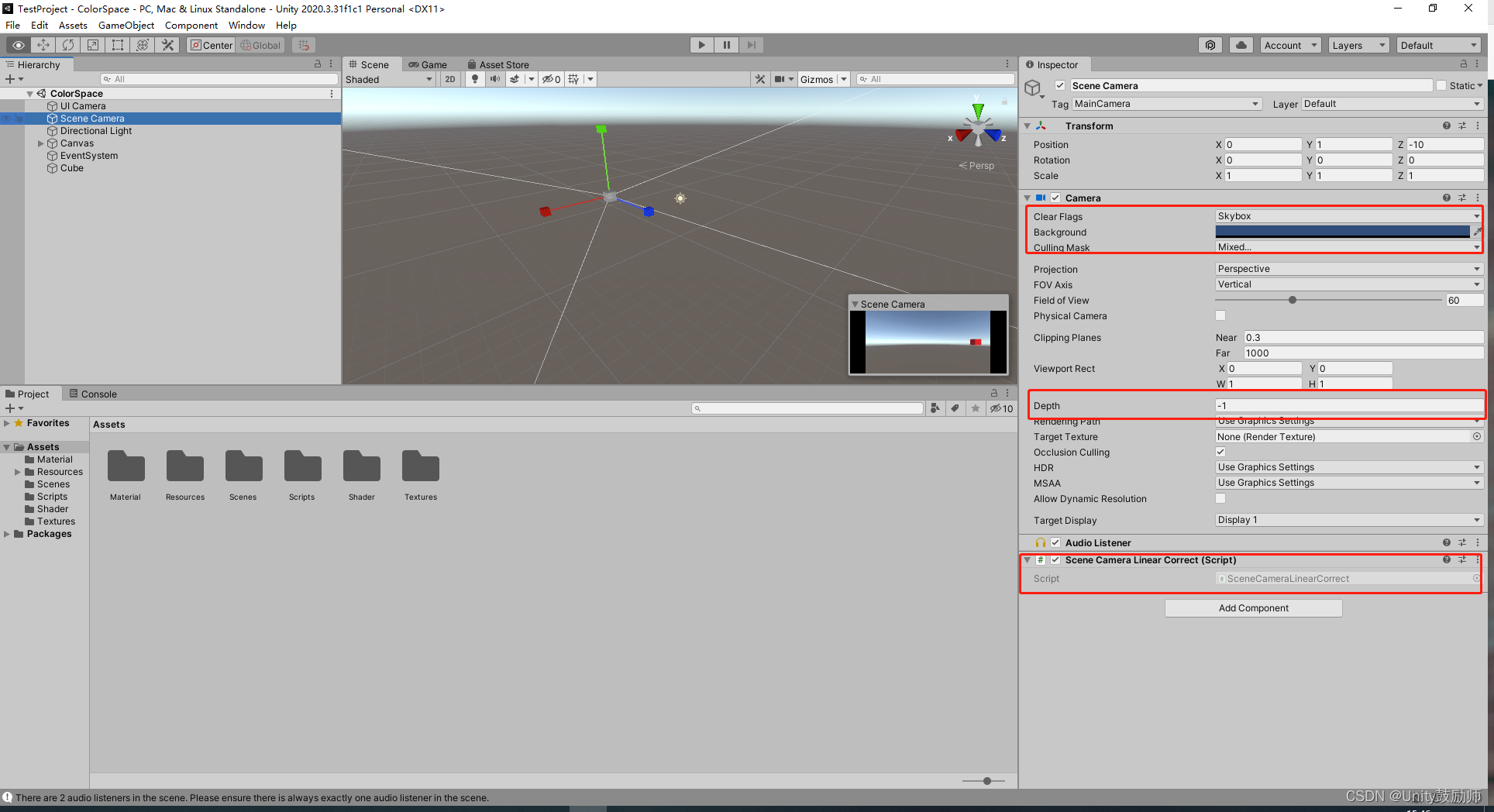Click the scene orientation gizmo
The image size is (1494, 812).
[978, 126]
